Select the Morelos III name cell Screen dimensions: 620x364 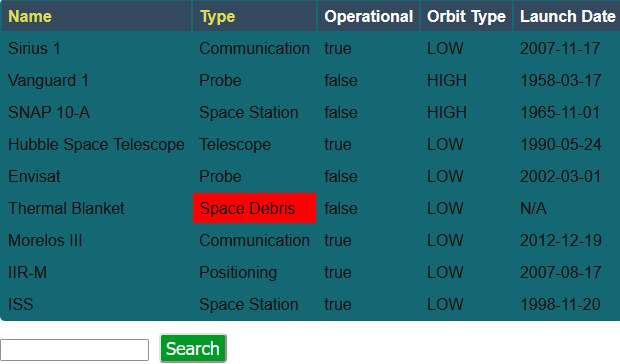point(96,240)
